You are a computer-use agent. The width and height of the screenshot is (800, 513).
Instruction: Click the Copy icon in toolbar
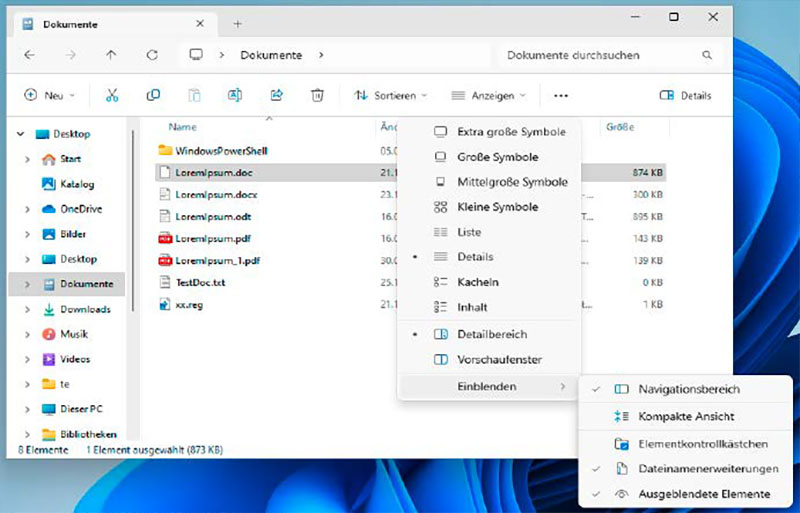(153, 95)
